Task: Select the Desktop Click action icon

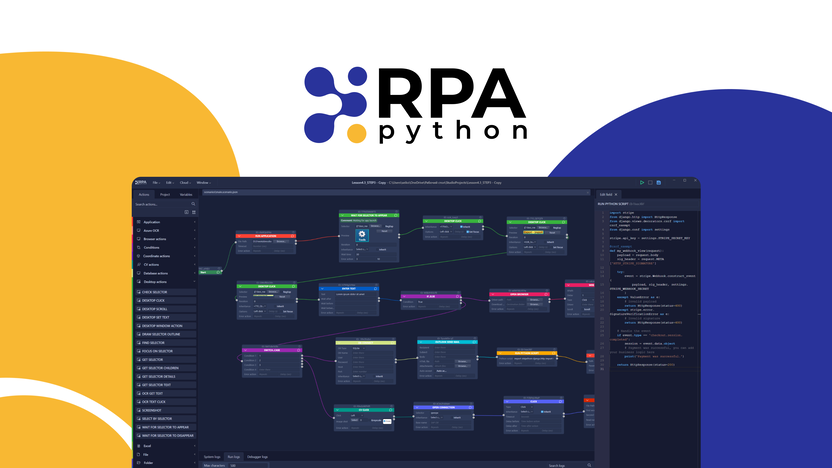Action: [x=137, y=300]
